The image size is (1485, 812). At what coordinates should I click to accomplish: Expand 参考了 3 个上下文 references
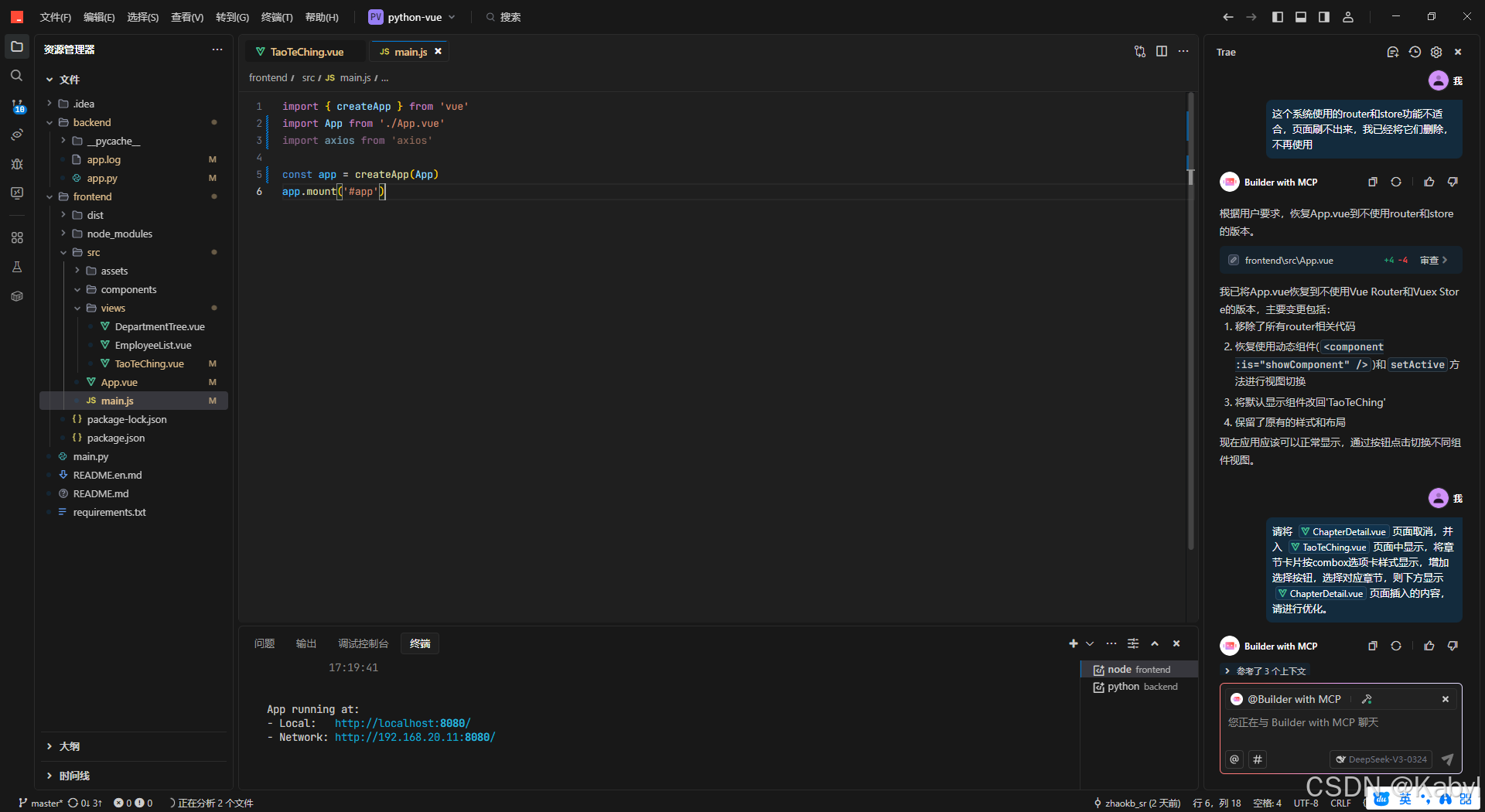click(x=1265, y=671)
